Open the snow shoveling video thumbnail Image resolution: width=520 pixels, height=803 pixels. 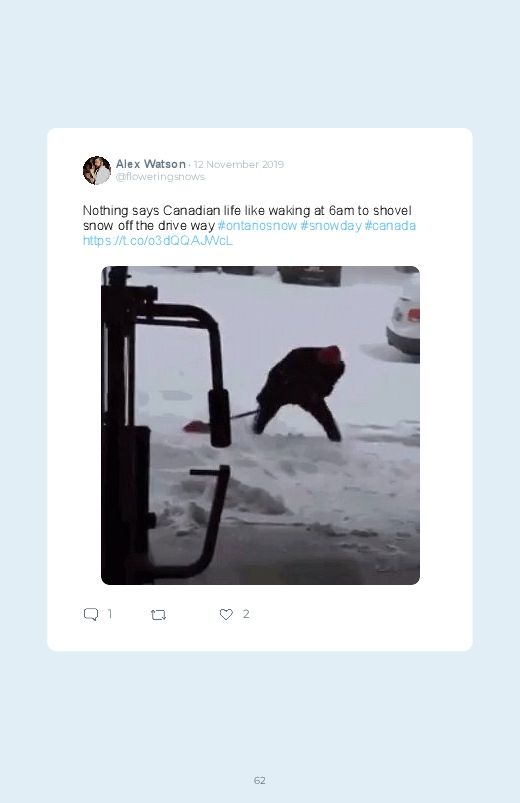(260, 425)
